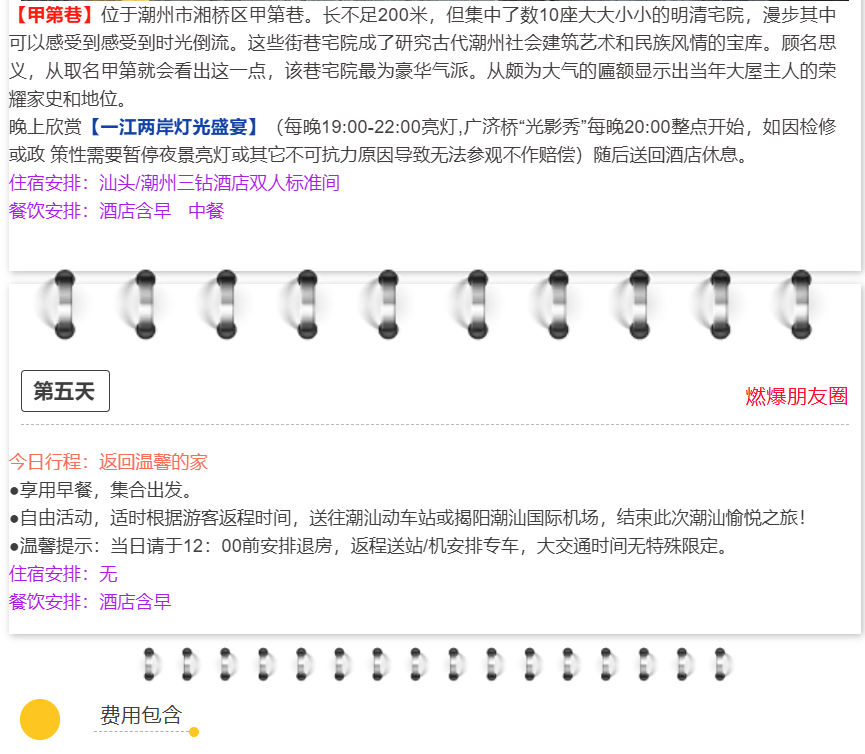865x754 pixels.
Task: Click the red 【甲第巷】 heading
Action: coord(55,15)
